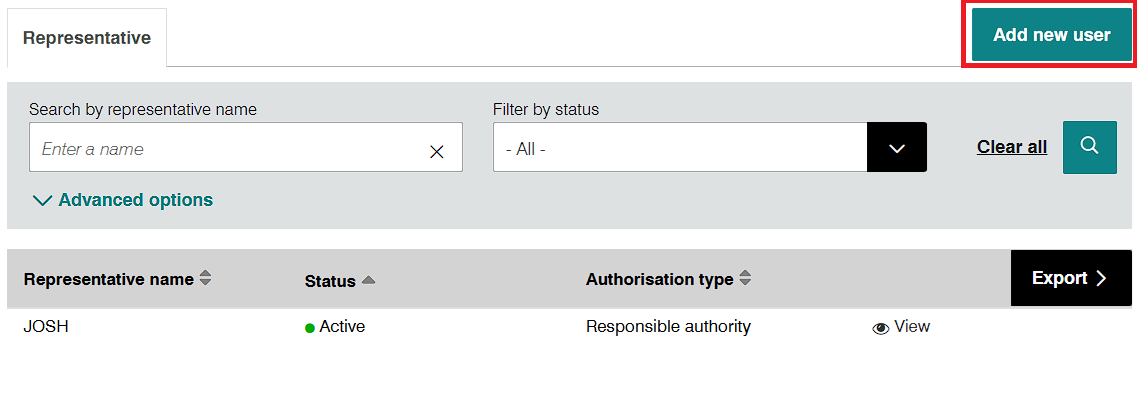Click the chevron arrow on Export

(1101, 278)
